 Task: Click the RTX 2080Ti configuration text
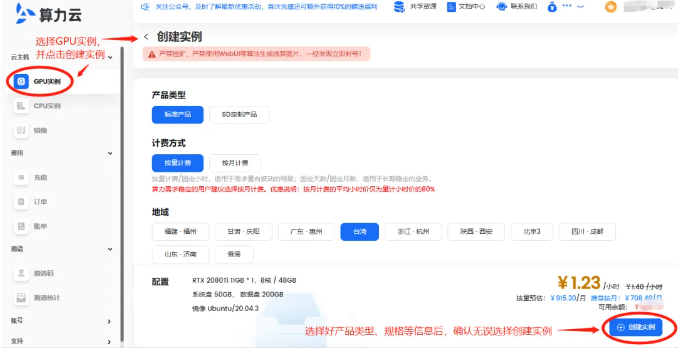[244, 280]
